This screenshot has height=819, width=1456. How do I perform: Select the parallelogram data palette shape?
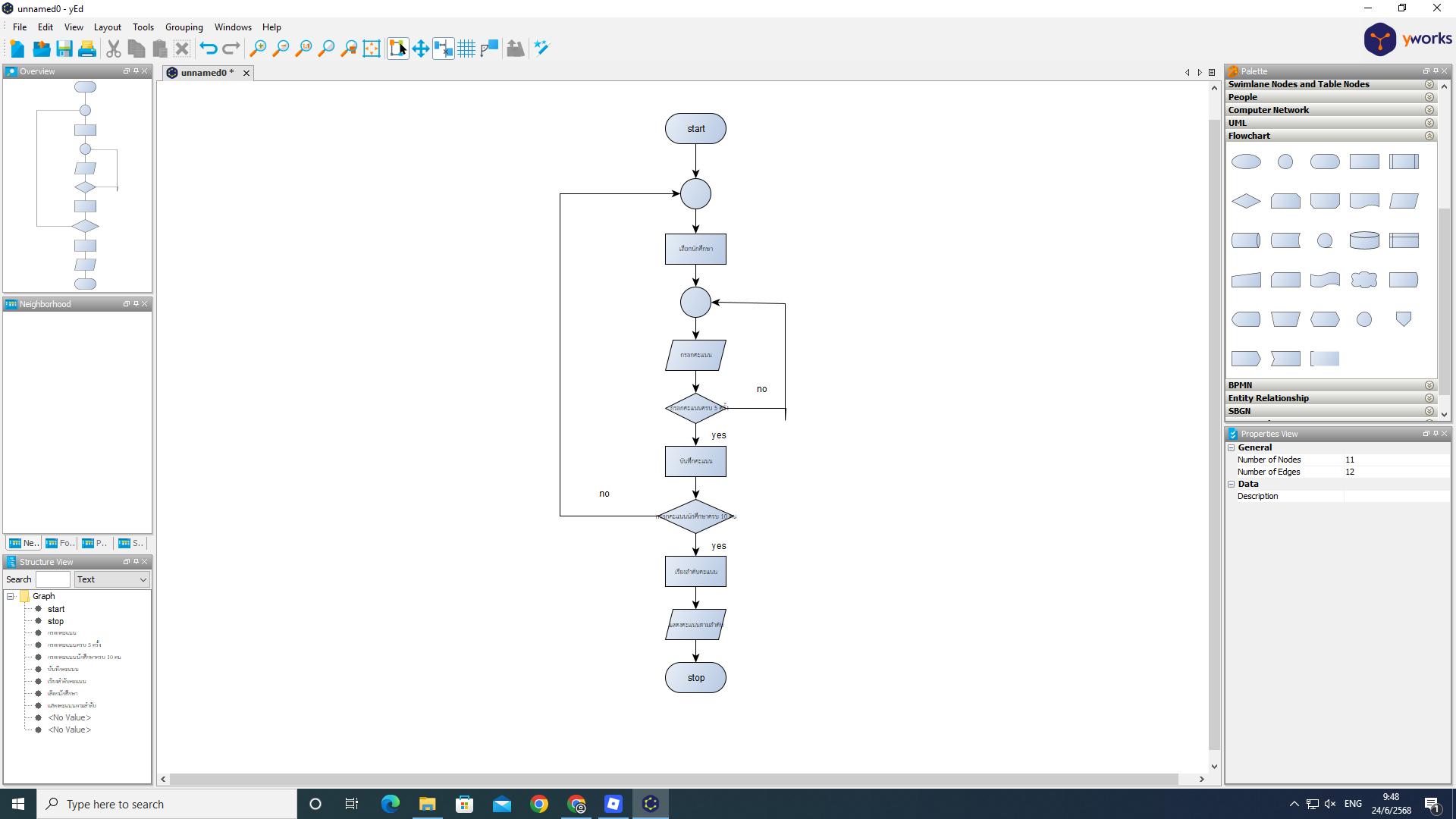(1404, 201)
